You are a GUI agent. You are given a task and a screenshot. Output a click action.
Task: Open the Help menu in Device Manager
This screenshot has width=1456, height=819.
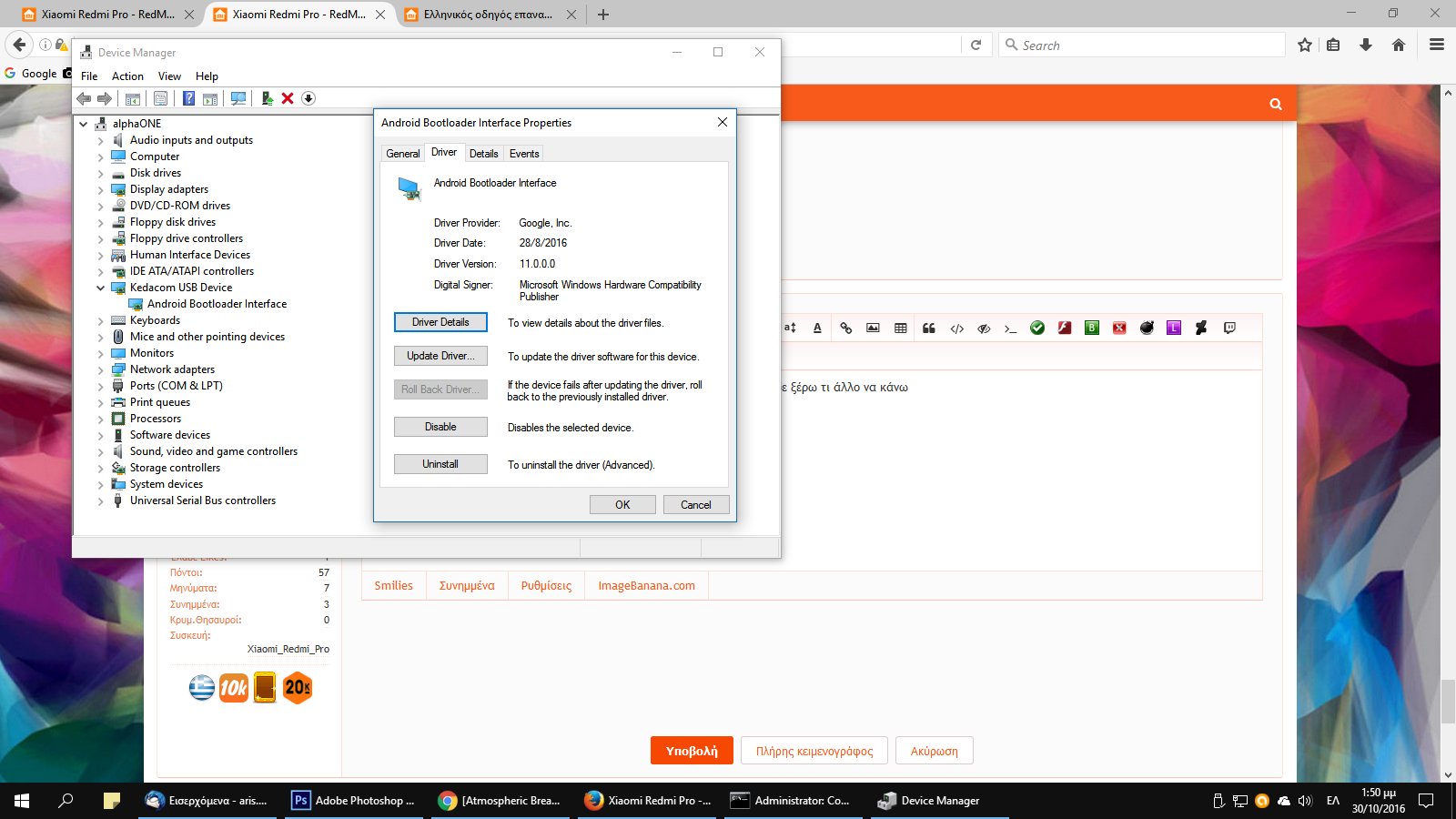pos(207,76)
